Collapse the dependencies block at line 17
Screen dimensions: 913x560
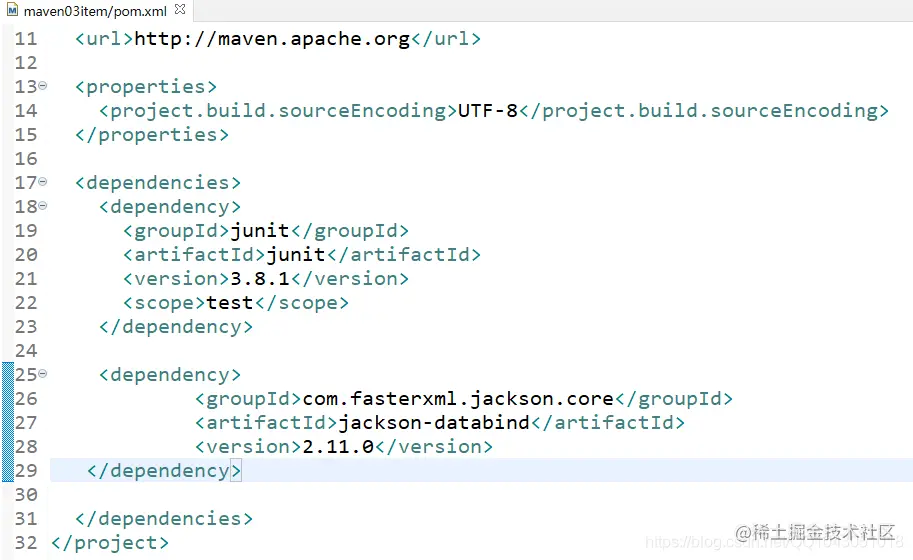(43, 182)
